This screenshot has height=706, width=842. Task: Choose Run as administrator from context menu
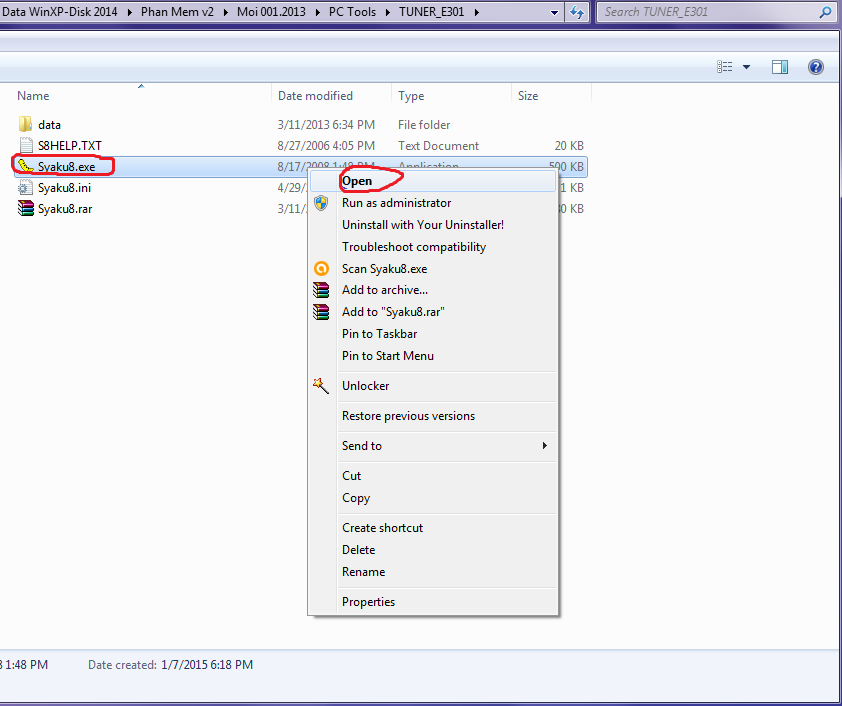[x=396, y=203]
